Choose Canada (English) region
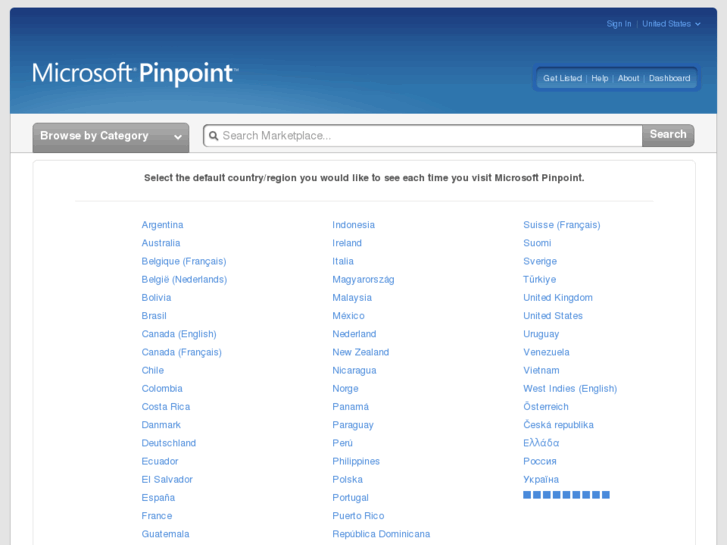Viewport: 727px width, 545px height. (x=179, y=334)
